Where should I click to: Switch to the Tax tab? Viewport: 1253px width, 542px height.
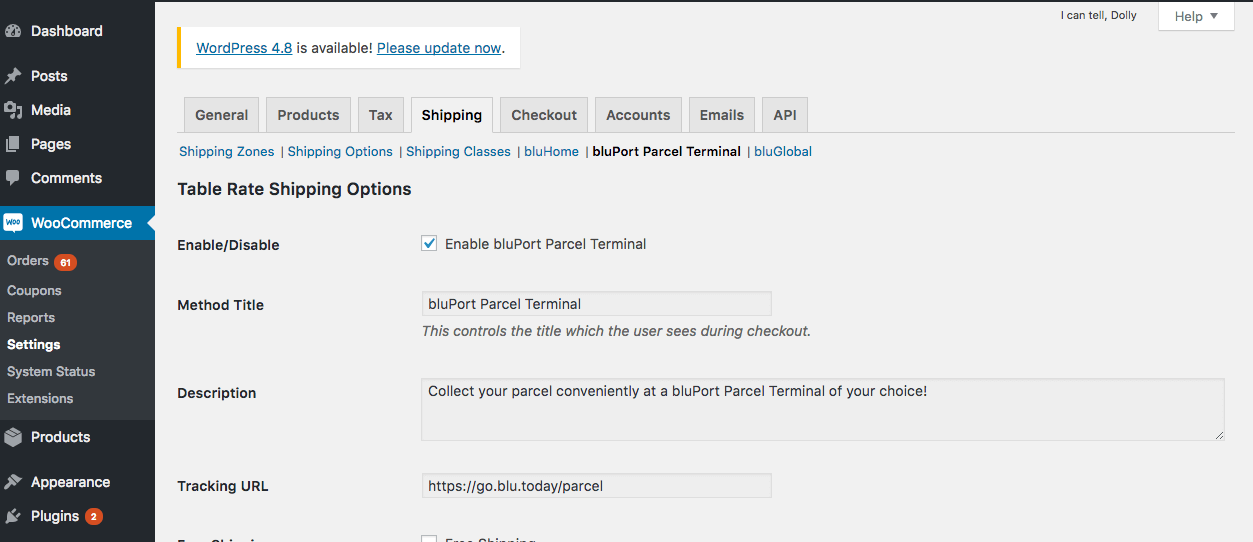381,115
